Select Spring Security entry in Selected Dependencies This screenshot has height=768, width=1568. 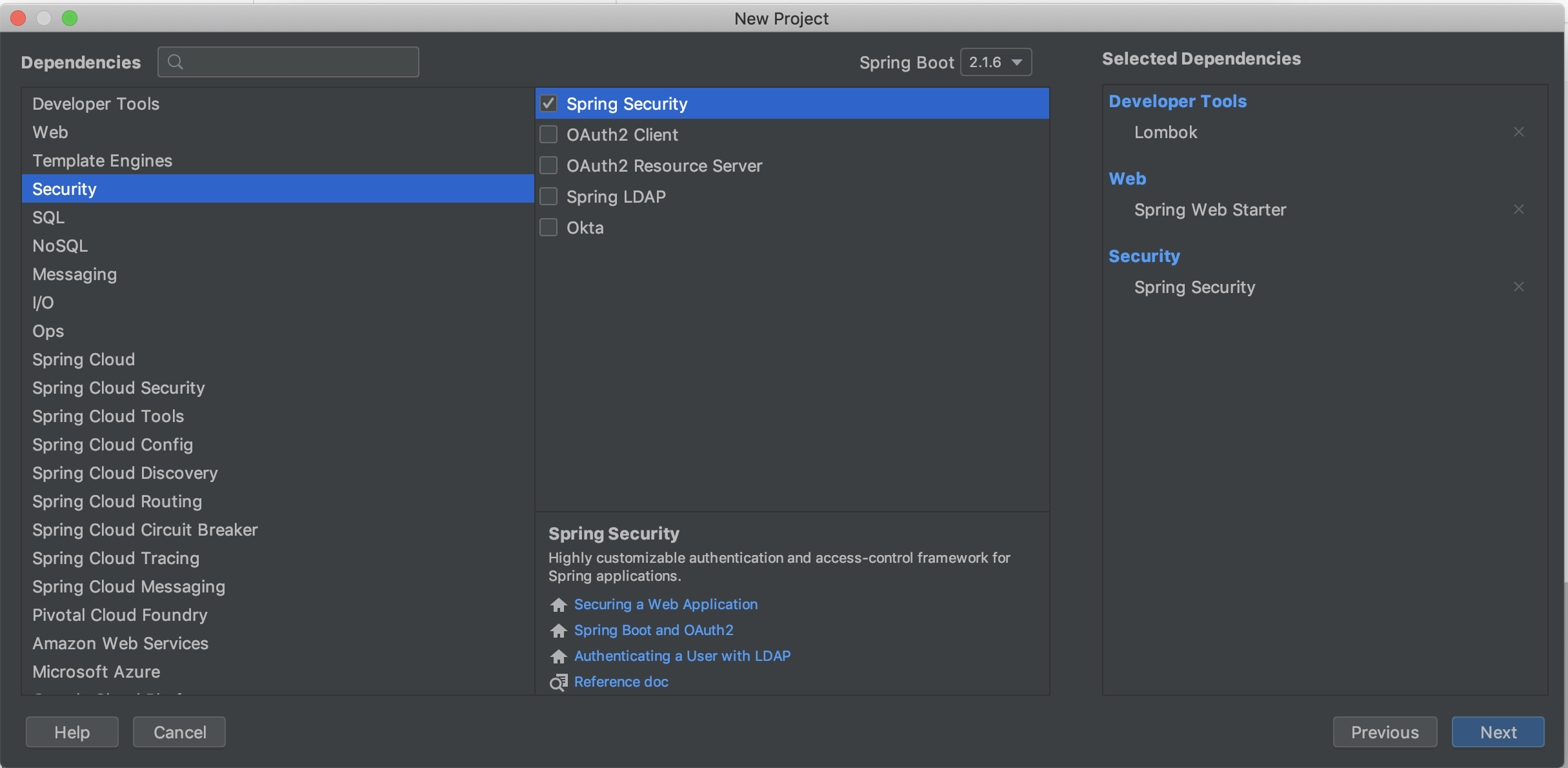[x=1194, y=287]
